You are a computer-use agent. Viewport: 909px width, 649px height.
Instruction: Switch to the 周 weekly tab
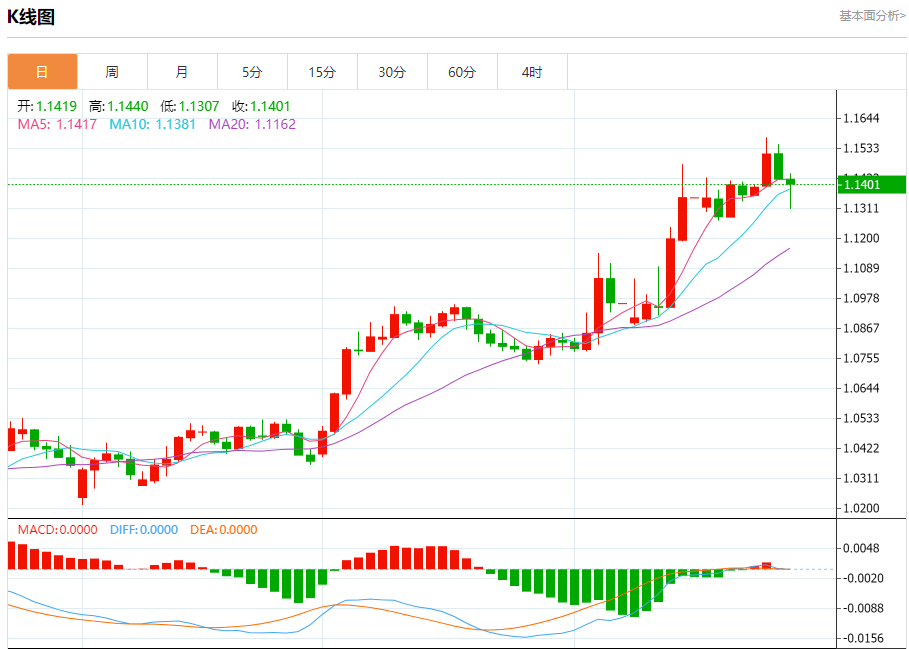(x=112, y=72)
